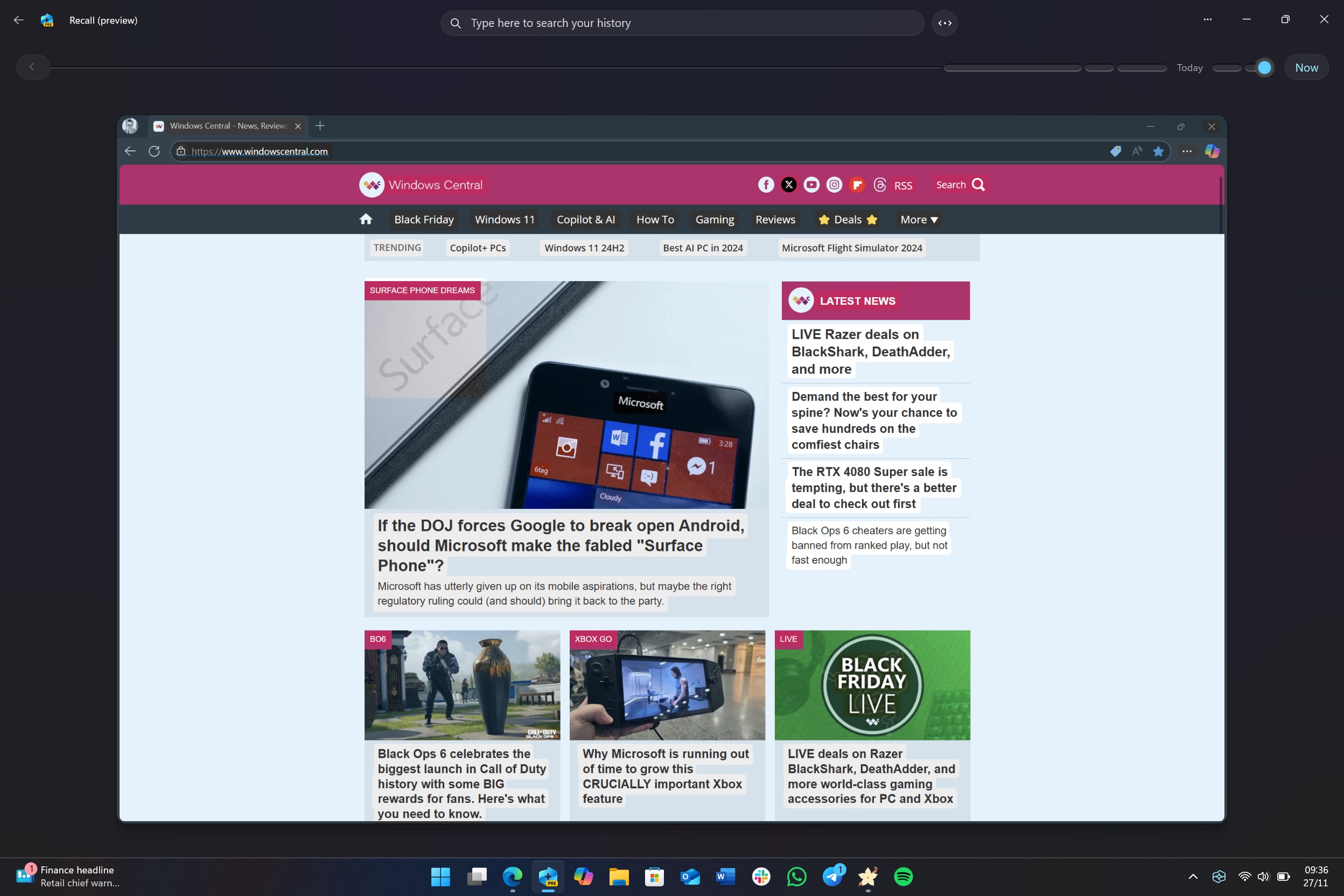Click the Instagram social icon
Viewport: 1344px width, 896px height.
[x=834, y=185]
